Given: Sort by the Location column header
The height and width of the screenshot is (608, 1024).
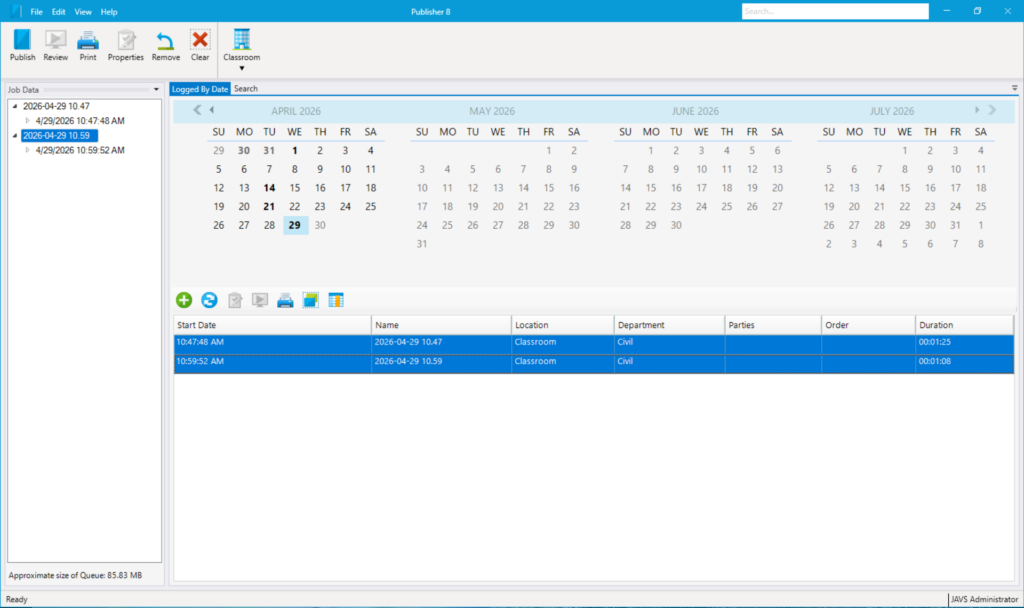Looking at the screenshot, I should coord(562,325).
